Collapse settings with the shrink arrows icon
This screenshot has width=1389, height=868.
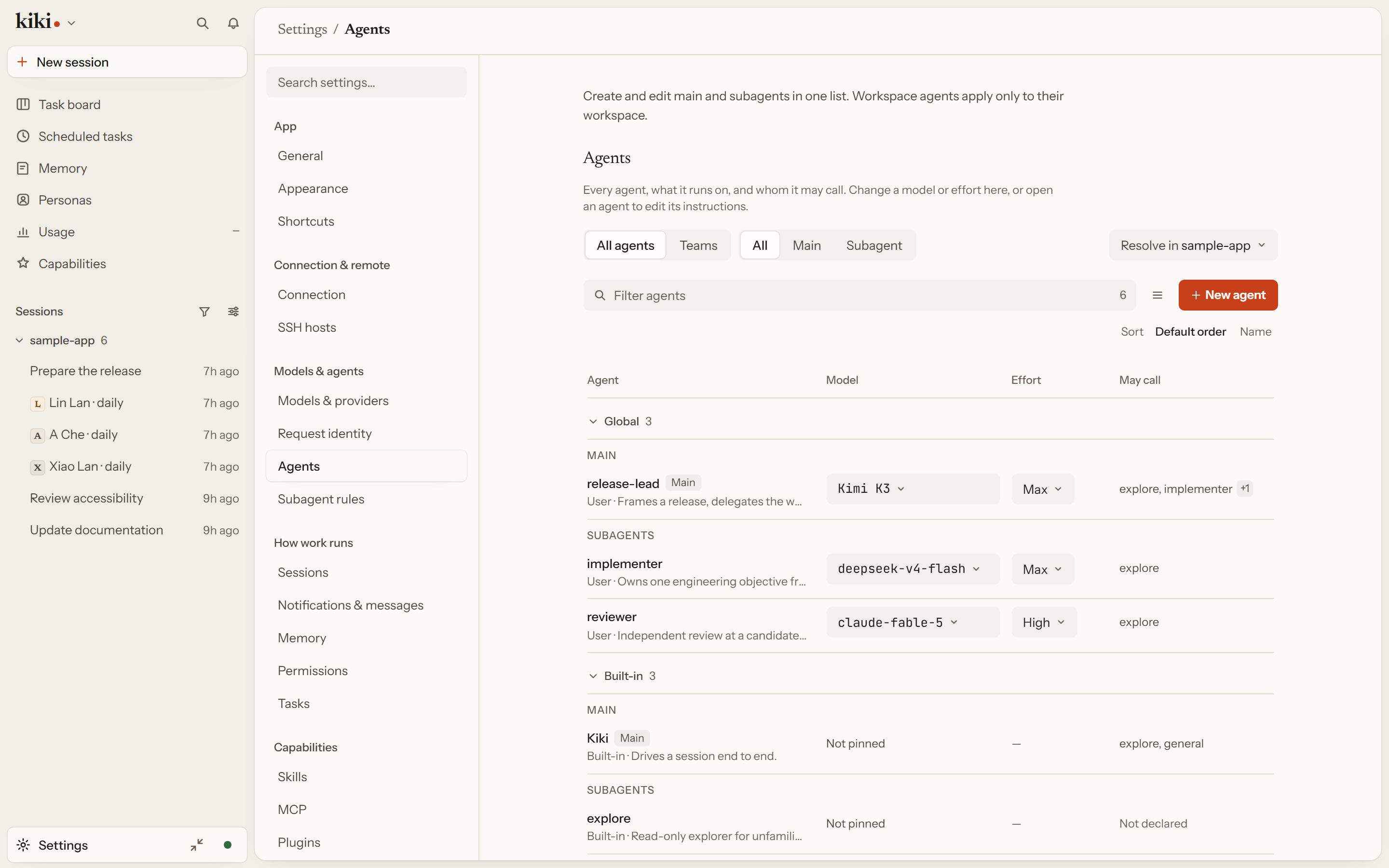coord(197,844)
